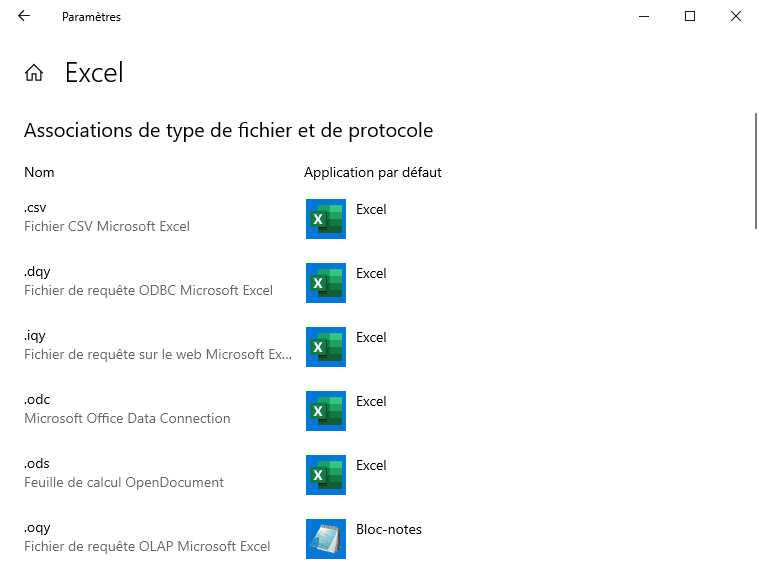Screen dimensions: 759x580
Task: Select the .oqy OLAP query entry
Action: point(37,528)
